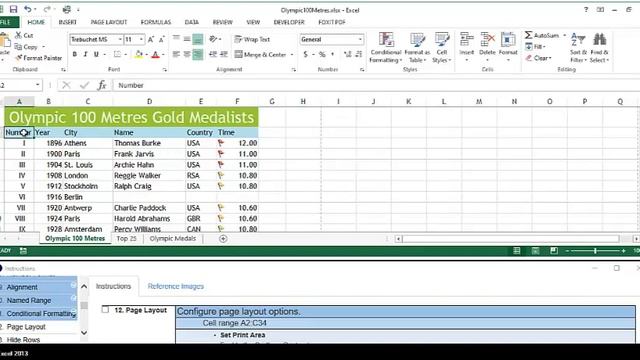Toggle Align Right horizontal alignment
This screenshot has width=640, height=360.
[x=198, y=54]
